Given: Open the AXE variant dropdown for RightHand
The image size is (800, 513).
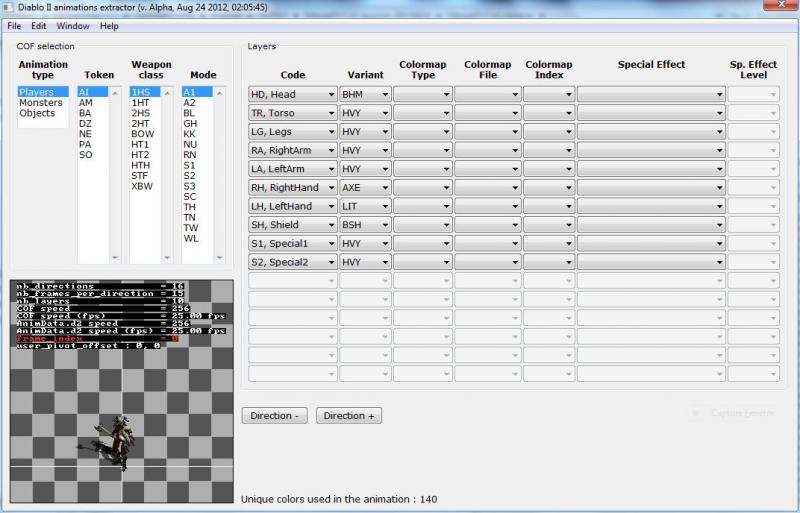Looking at the screenshot, I should (365, 187).
